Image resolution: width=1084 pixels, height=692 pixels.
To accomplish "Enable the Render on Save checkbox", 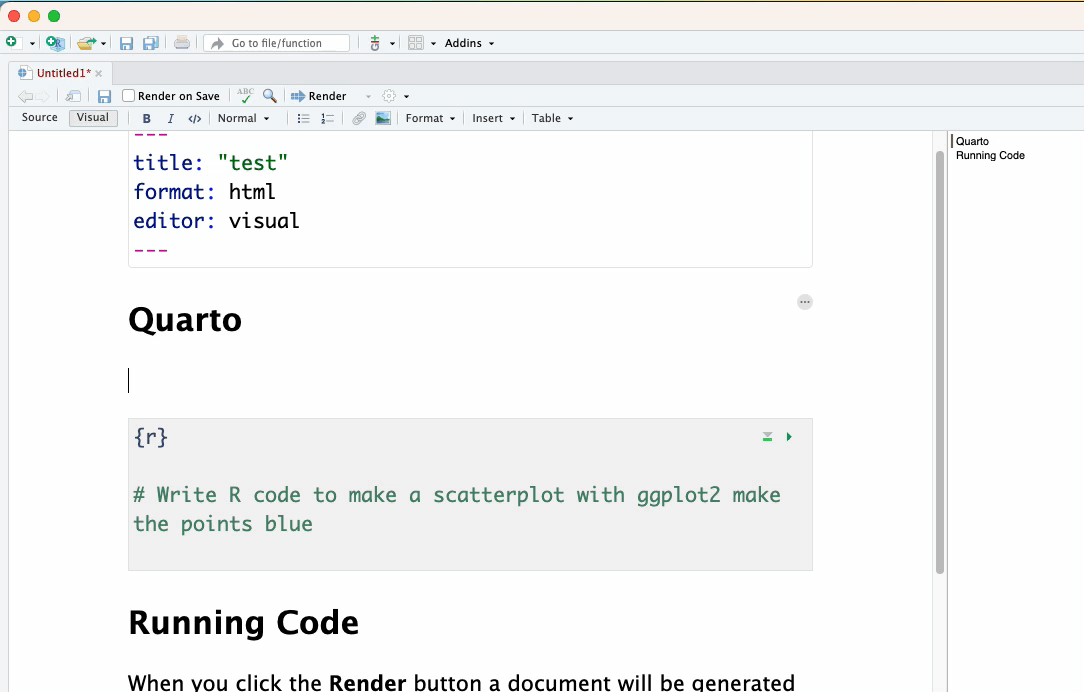I will click(129, 95).
